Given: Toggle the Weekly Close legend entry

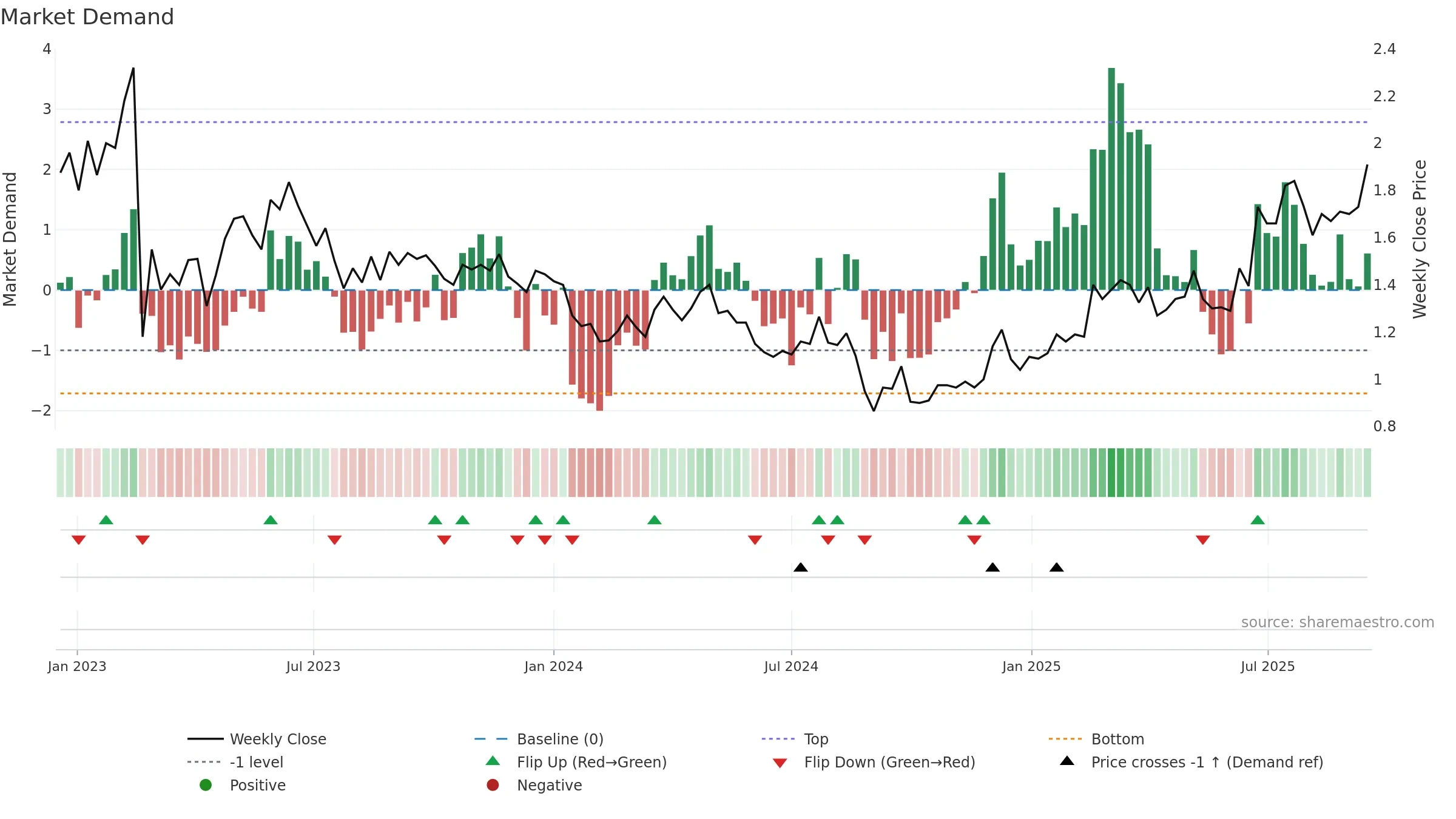Looking at the screenshot, I should click(257, 739).
